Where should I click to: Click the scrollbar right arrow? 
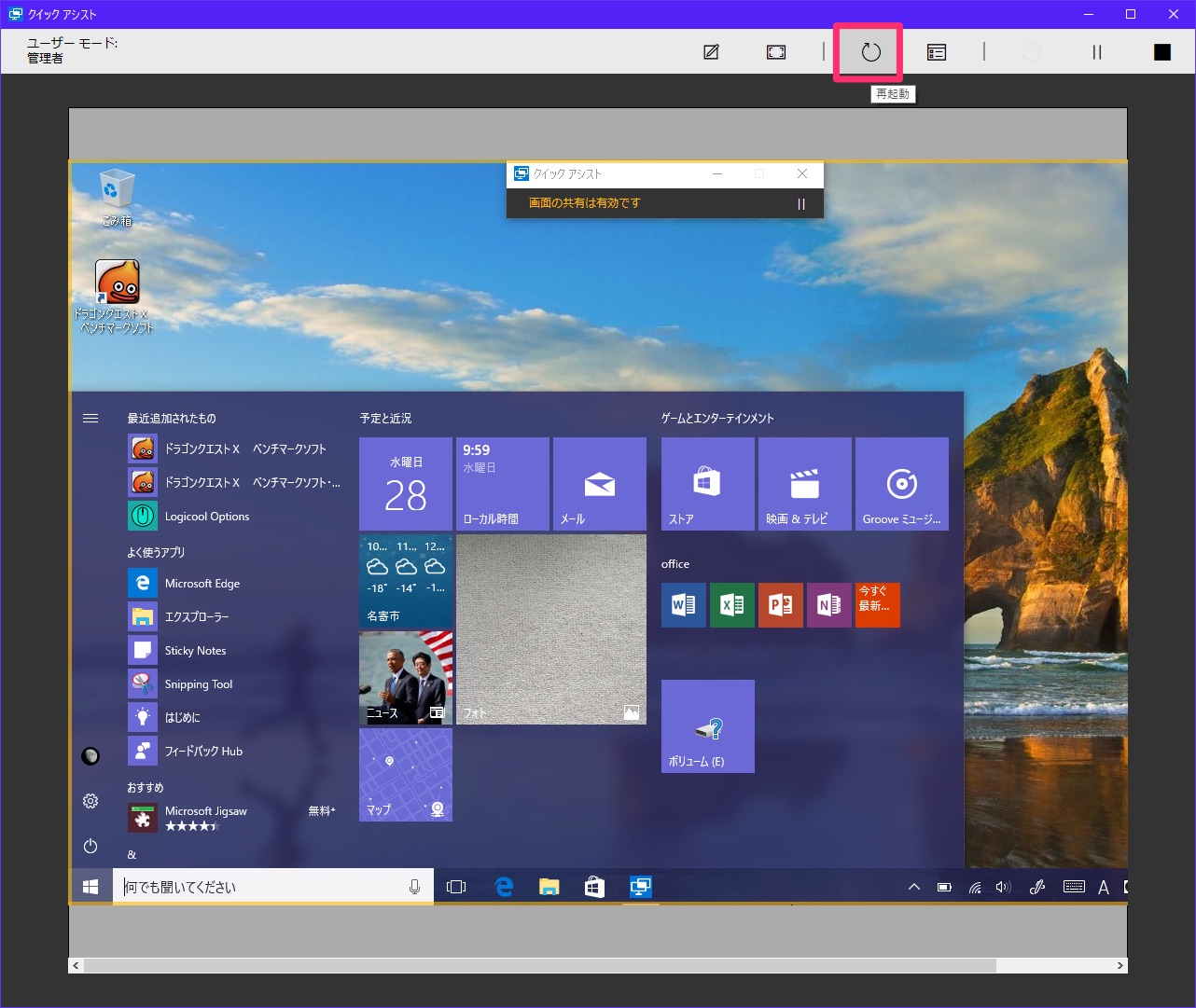(1120, 965)
